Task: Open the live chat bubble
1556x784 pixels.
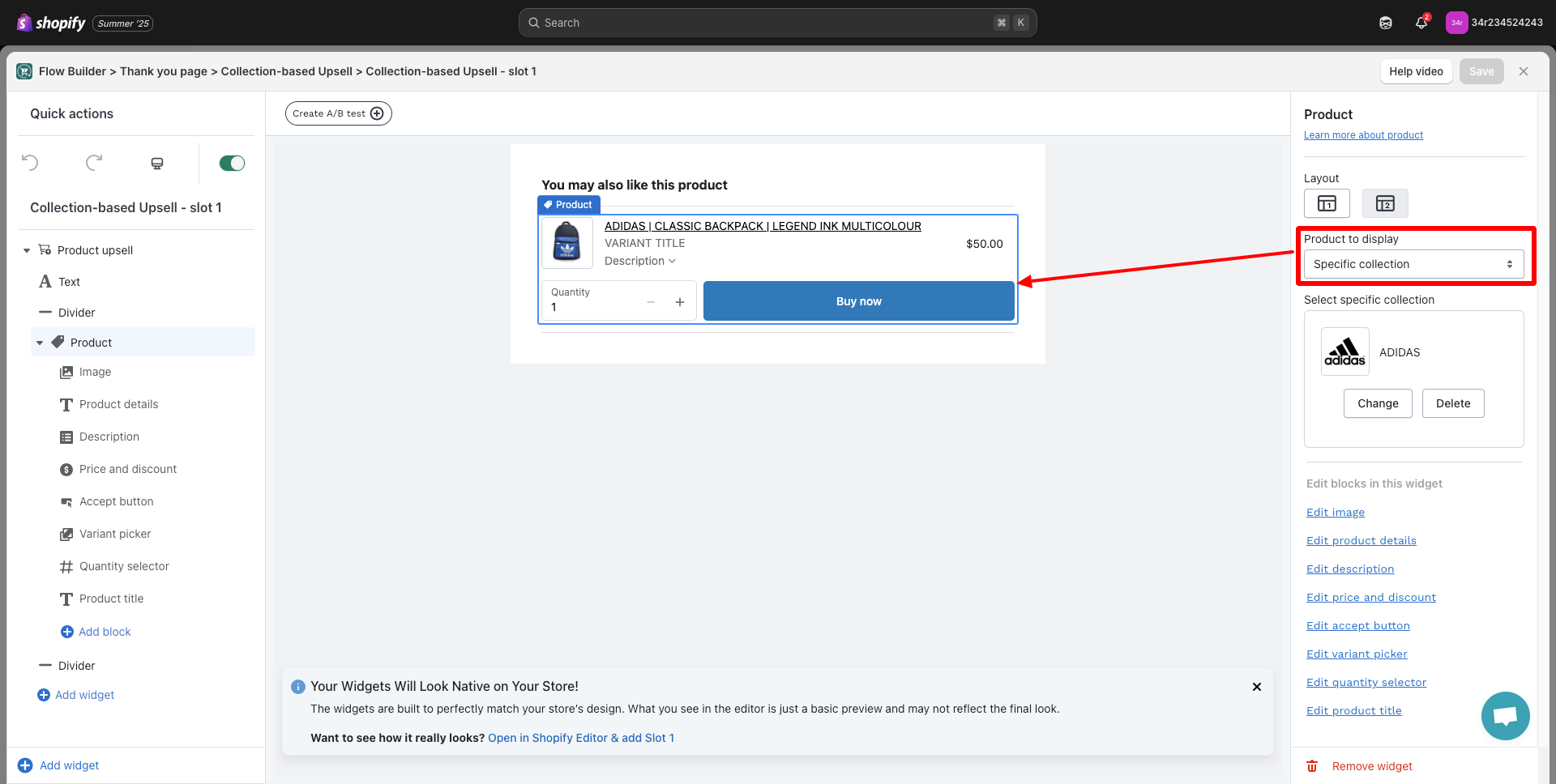Action: [x=1505, y=716]
